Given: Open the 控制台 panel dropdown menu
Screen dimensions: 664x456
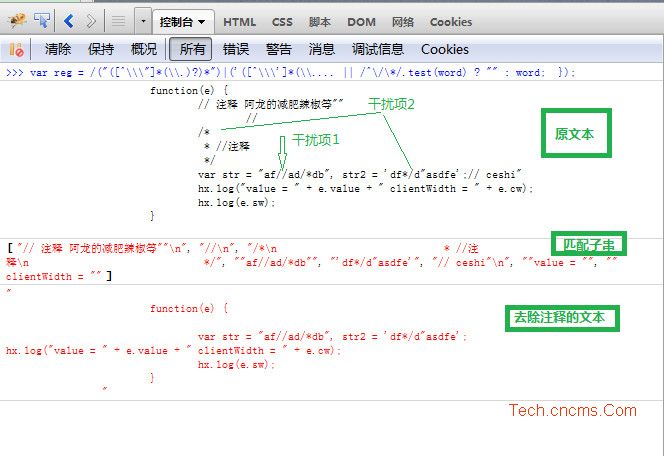Looking at the screenshot, I should pos(183,21).
